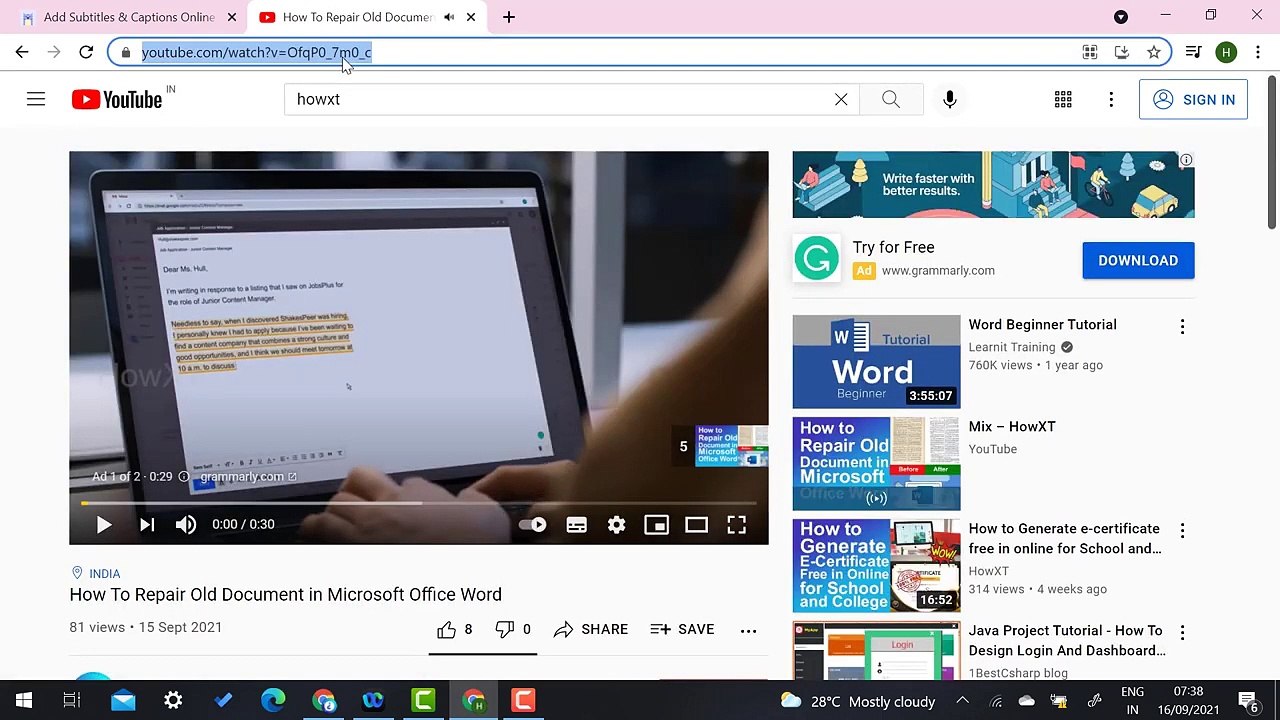Image resolution: width=1280 pixels, height=720 pixels.
Task: Play the video
Action: coord(104,524)
